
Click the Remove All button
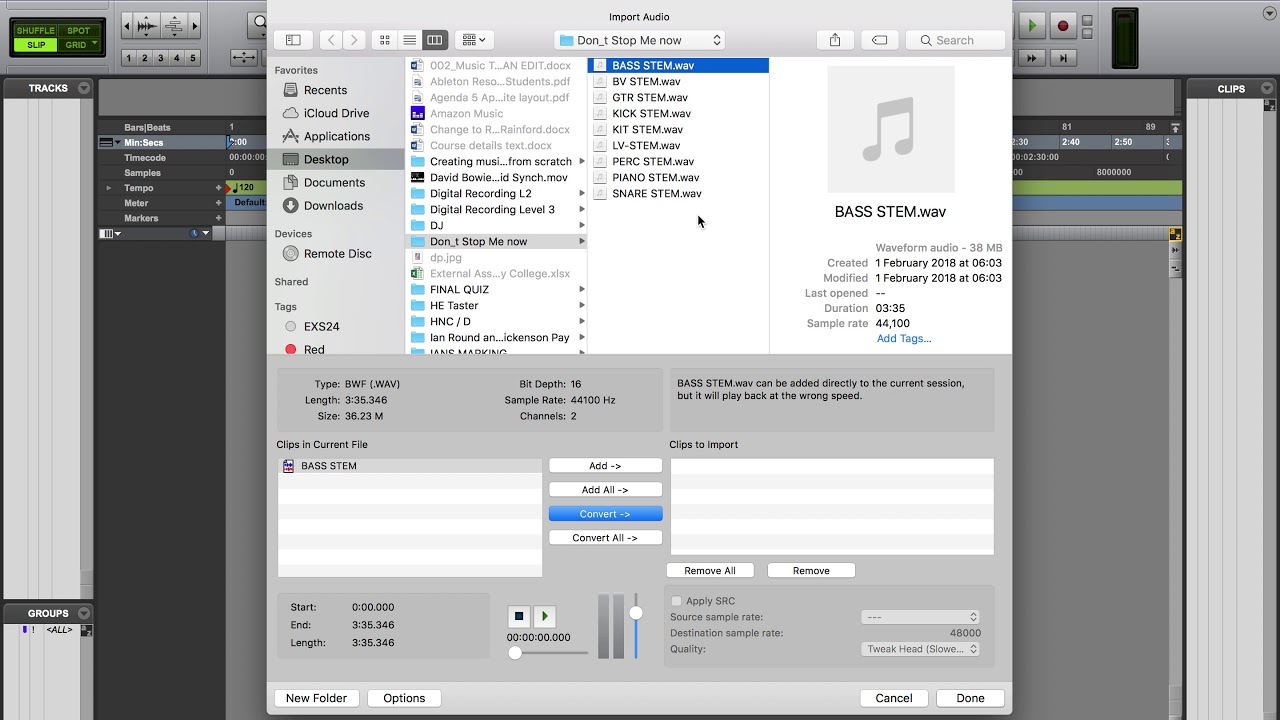point(710,570)
